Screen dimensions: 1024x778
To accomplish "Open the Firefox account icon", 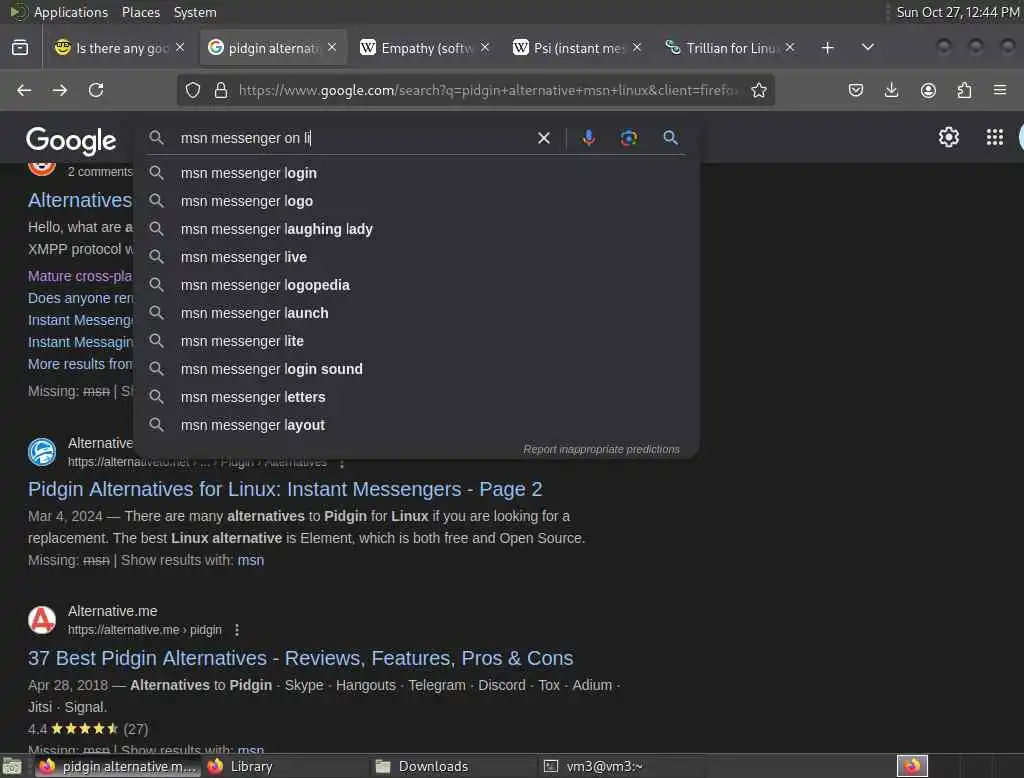I will coord(928,90).
